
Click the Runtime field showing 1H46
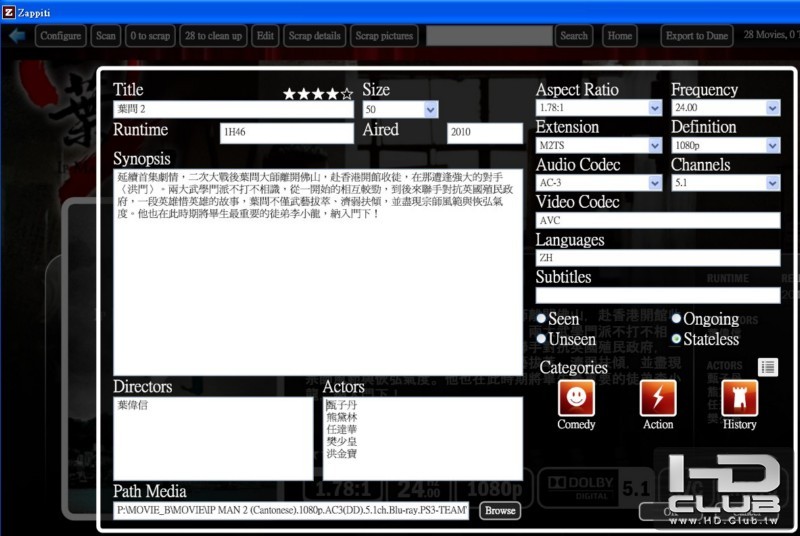pos(287,133)
